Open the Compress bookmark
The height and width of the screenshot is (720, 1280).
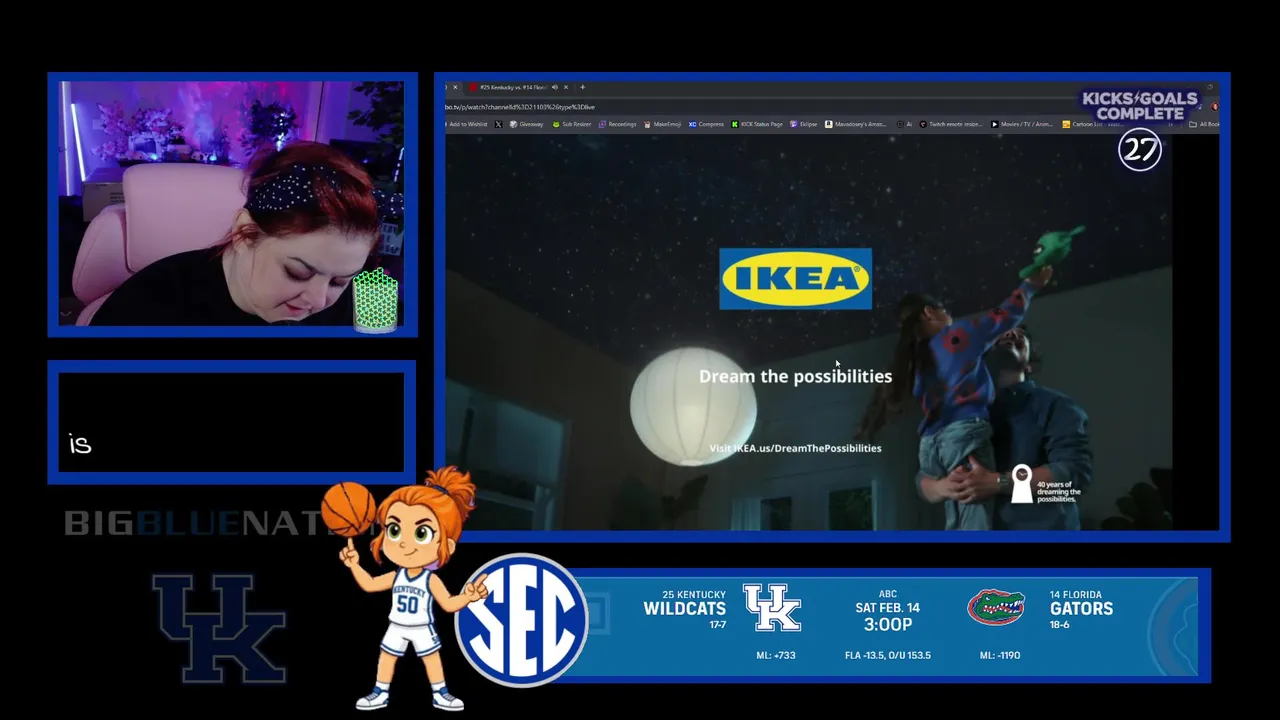point(706,124)
